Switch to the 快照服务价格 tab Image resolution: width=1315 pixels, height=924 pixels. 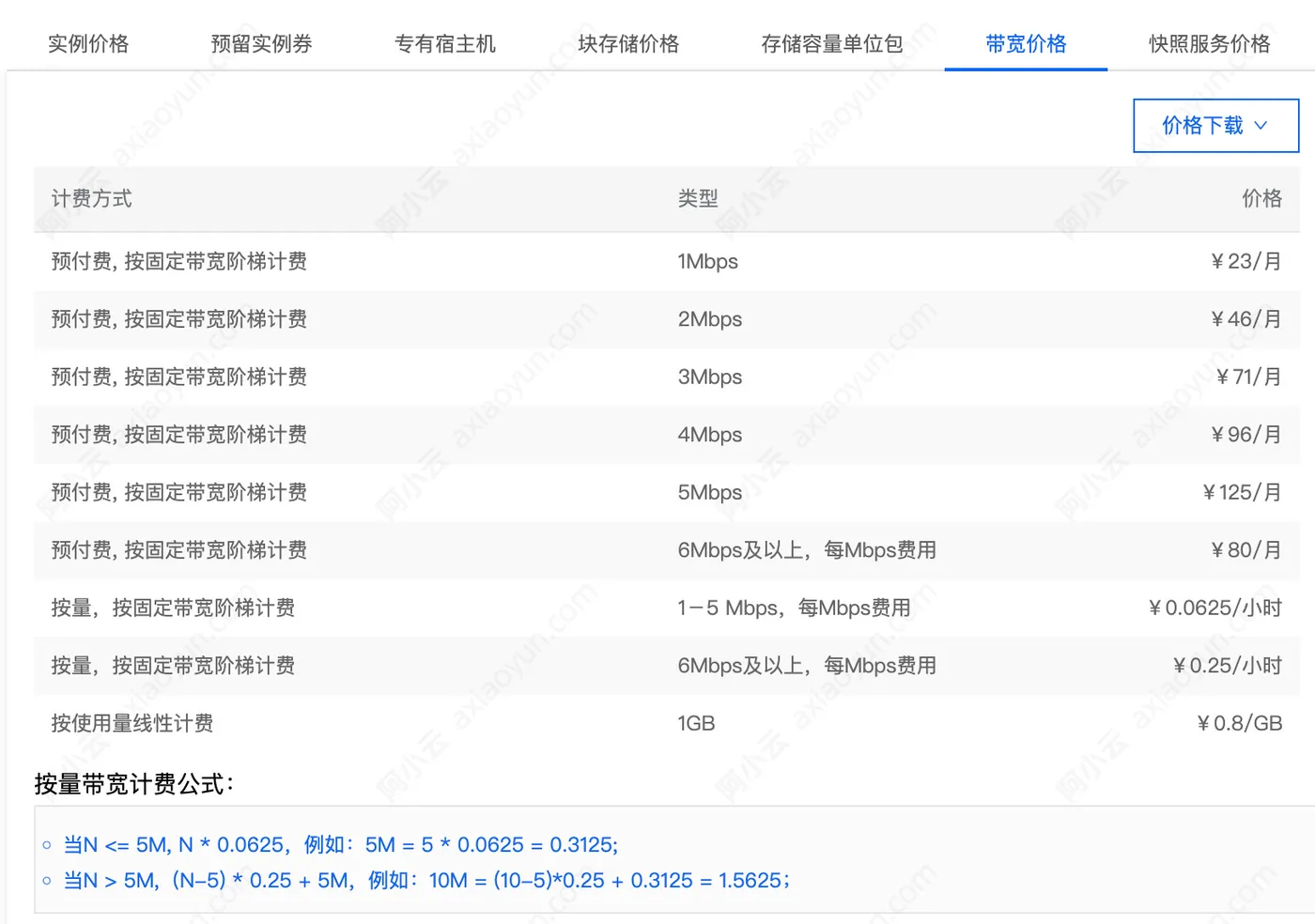click(x=1210, y=44)
